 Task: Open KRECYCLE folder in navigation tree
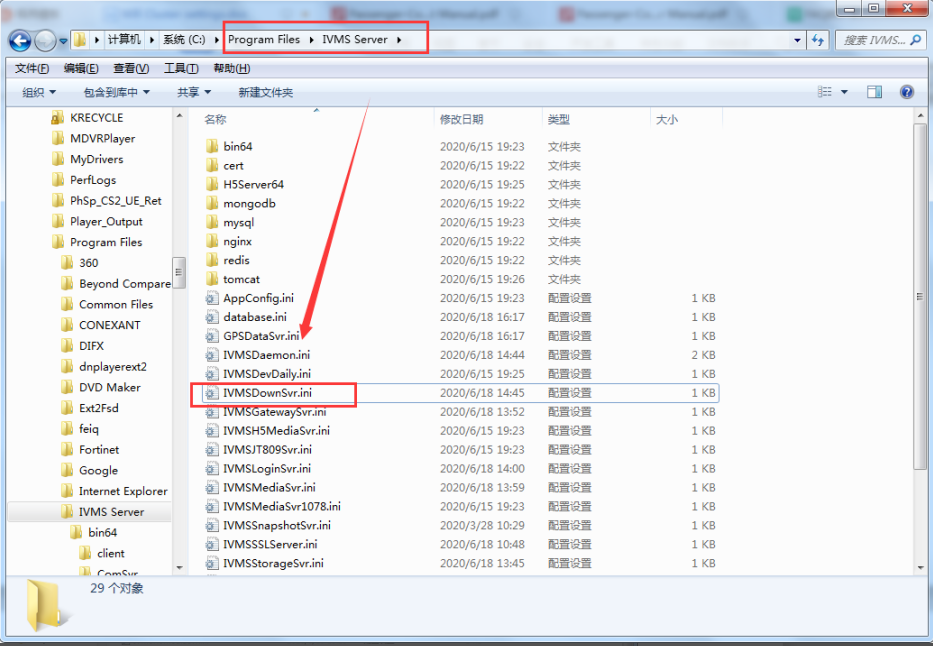[96, 118]
